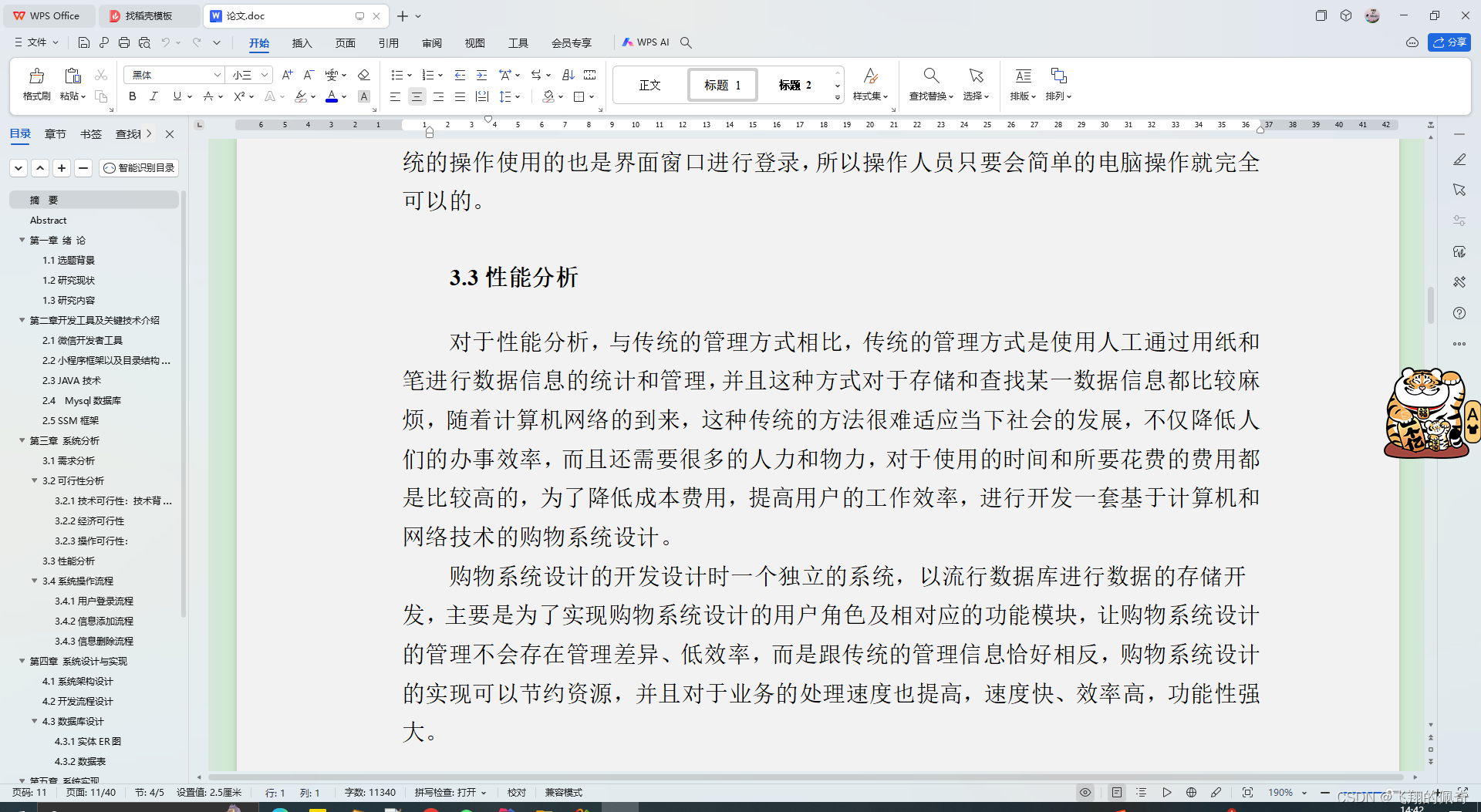Open the font name dropdown 黑体
This screenshot has width=1481, height=812.
tap(218, 75)
